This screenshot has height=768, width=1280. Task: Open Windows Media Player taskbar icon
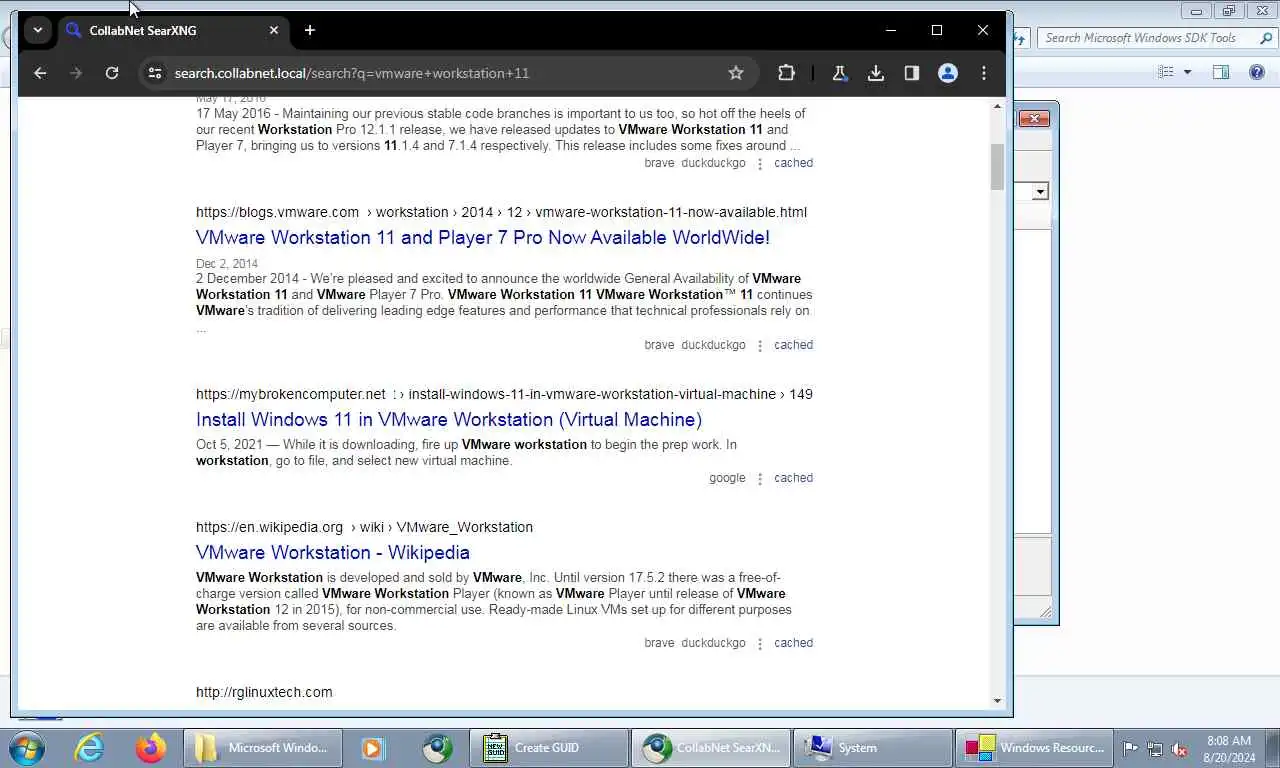373,748
